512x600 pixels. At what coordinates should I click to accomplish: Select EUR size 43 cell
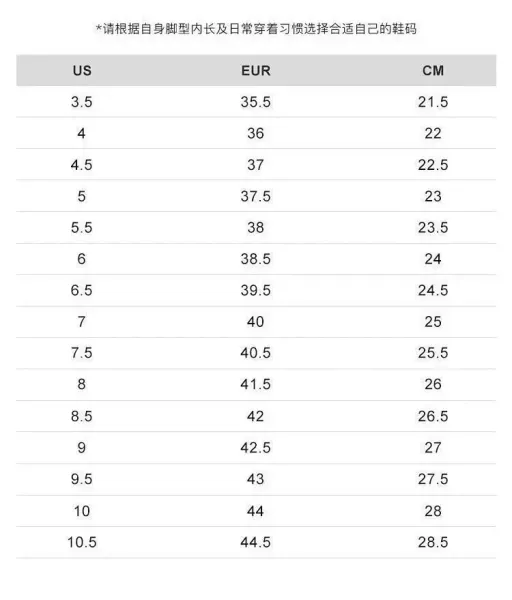click(x=255, y=479)
